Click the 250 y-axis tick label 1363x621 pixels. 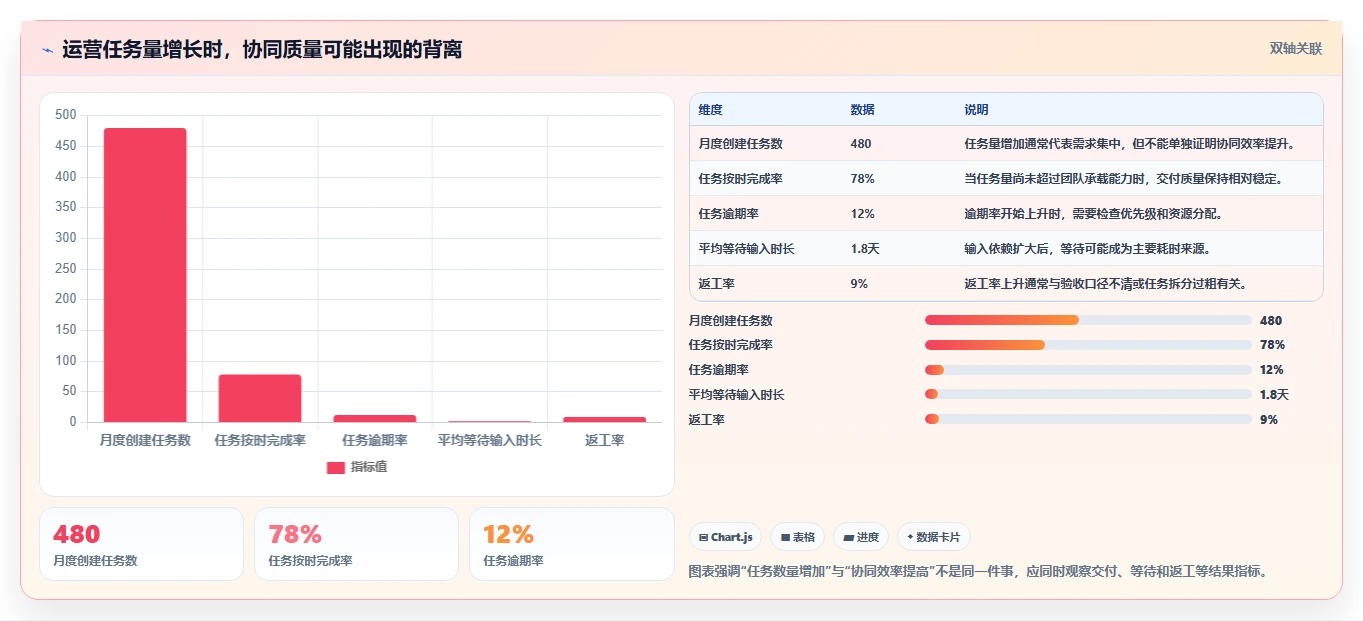click(66, 268)
